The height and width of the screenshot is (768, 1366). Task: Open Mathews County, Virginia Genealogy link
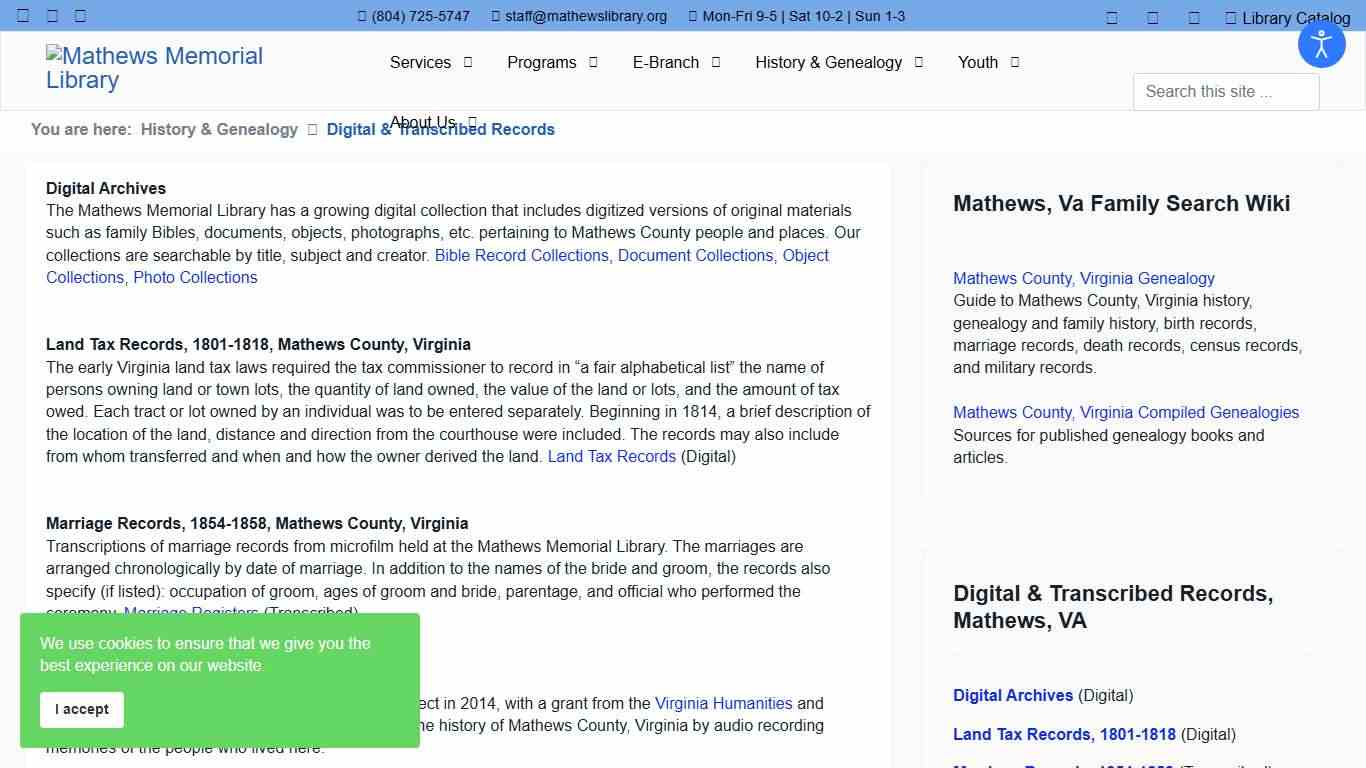[1083, 278]
